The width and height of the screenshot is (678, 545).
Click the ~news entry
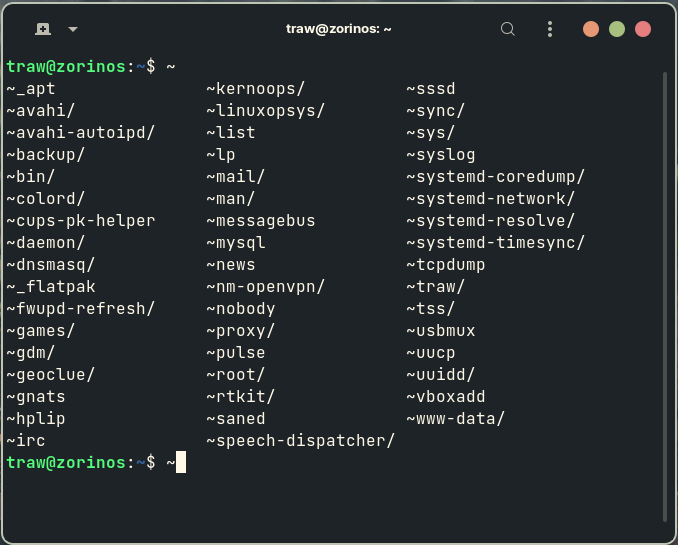coord(231,265)
